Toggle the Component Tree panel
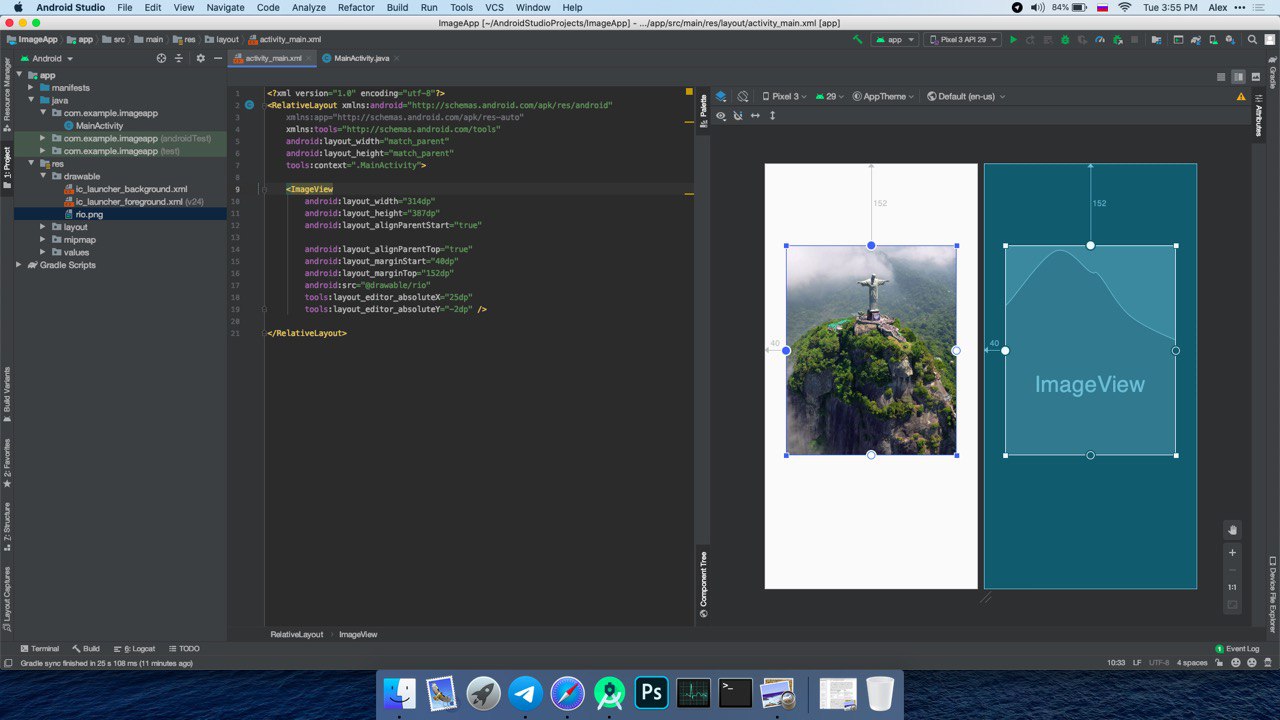 [703, 585]
